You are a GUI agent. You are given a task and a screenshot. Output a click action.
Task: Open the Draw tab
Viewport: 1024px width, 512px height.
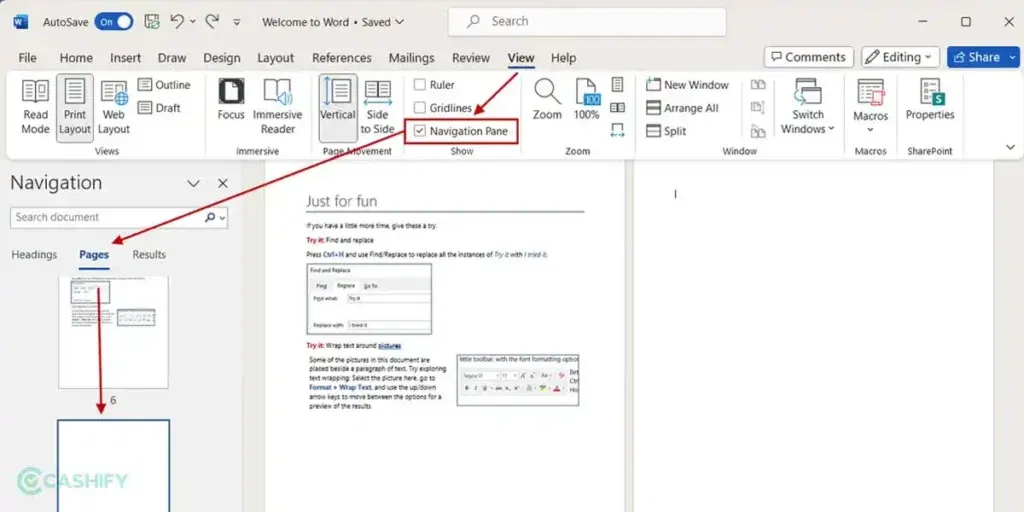[172, 57]
